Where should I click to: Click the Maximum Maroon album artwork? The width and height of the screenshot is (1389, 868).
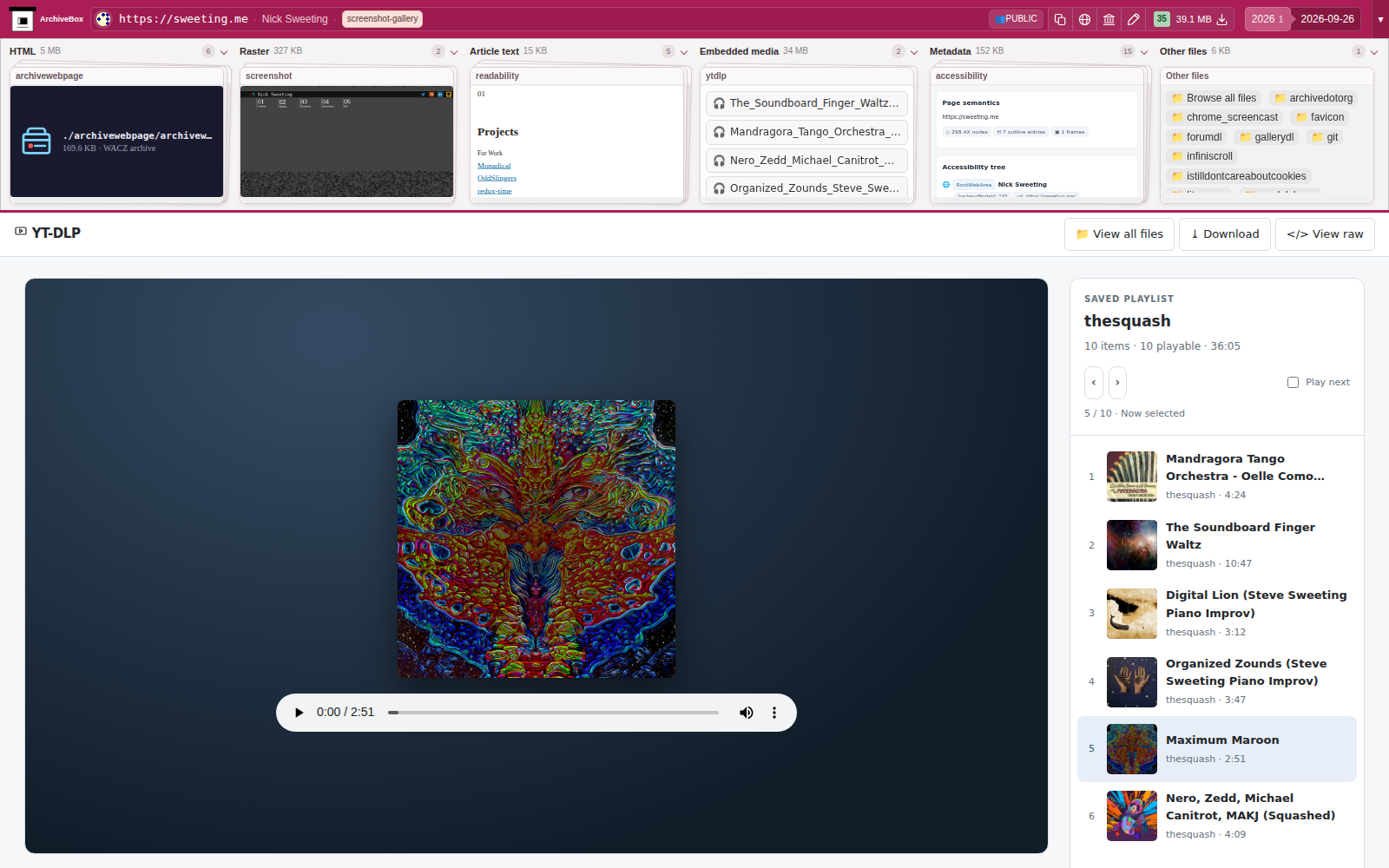(537, 539)
